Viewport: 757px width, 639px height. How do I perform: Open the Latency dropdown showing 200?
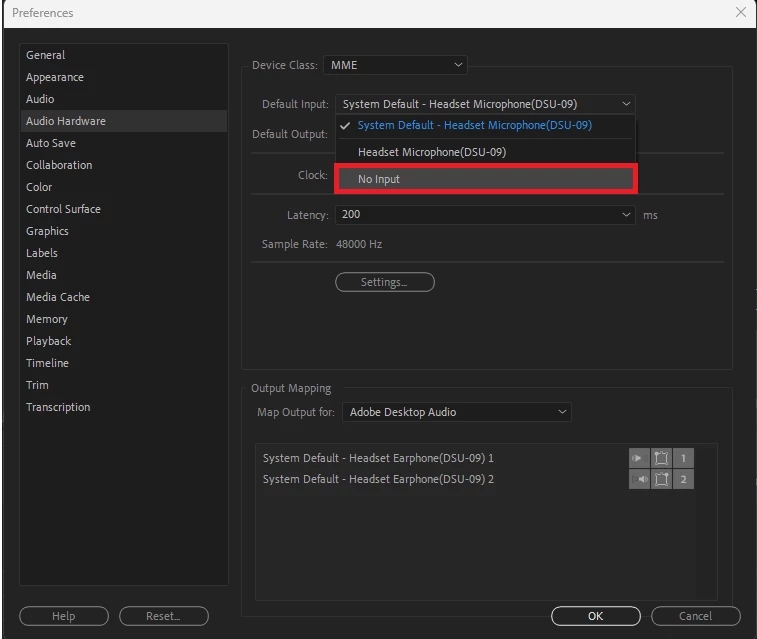[x=485, y=214]
